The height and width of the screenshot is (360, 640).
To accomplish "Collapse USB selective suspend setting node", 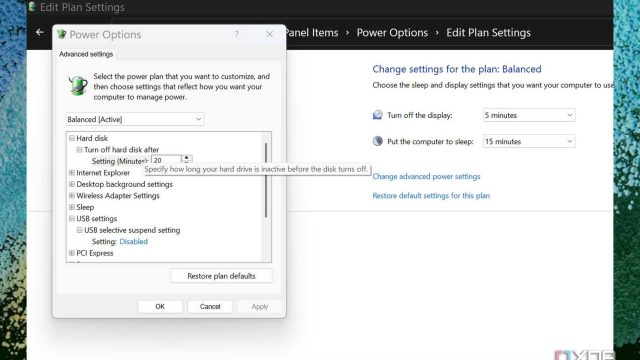I will [80, 230].
